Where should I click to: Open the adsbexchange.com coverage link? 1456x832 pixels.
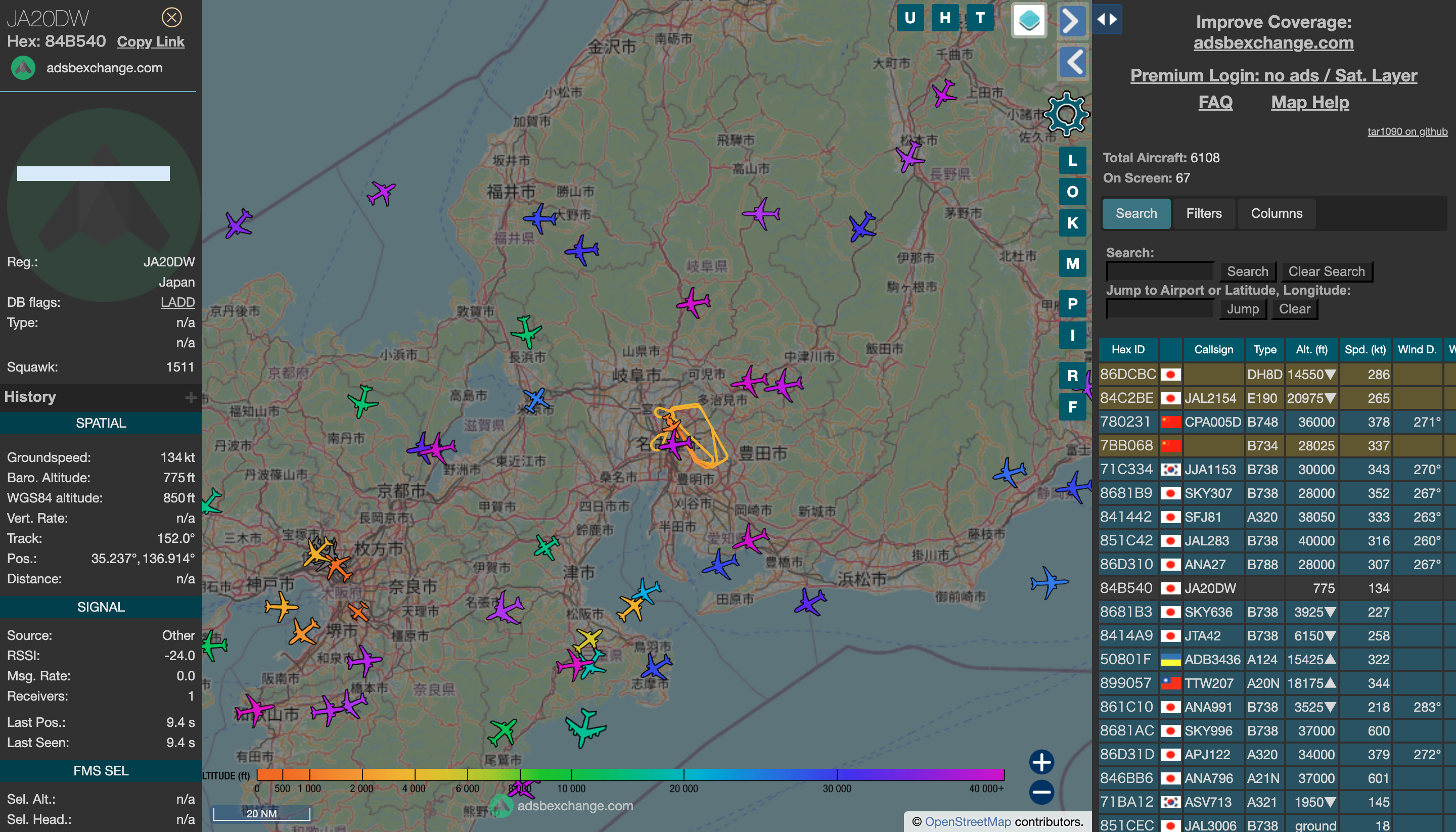(1273, 43)
